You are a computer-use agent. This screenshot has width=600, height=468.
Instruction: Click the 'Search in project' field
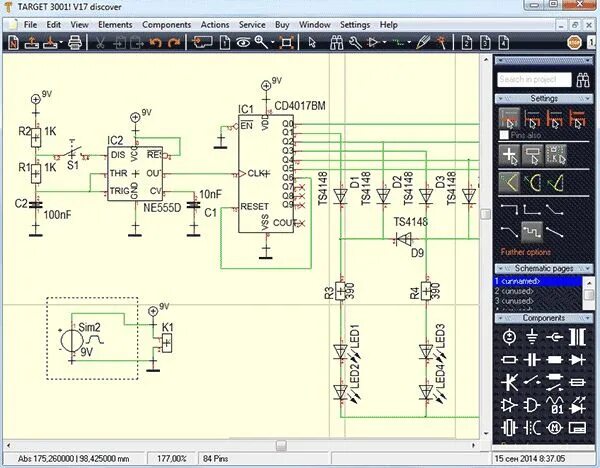click(x=534, y=80)
